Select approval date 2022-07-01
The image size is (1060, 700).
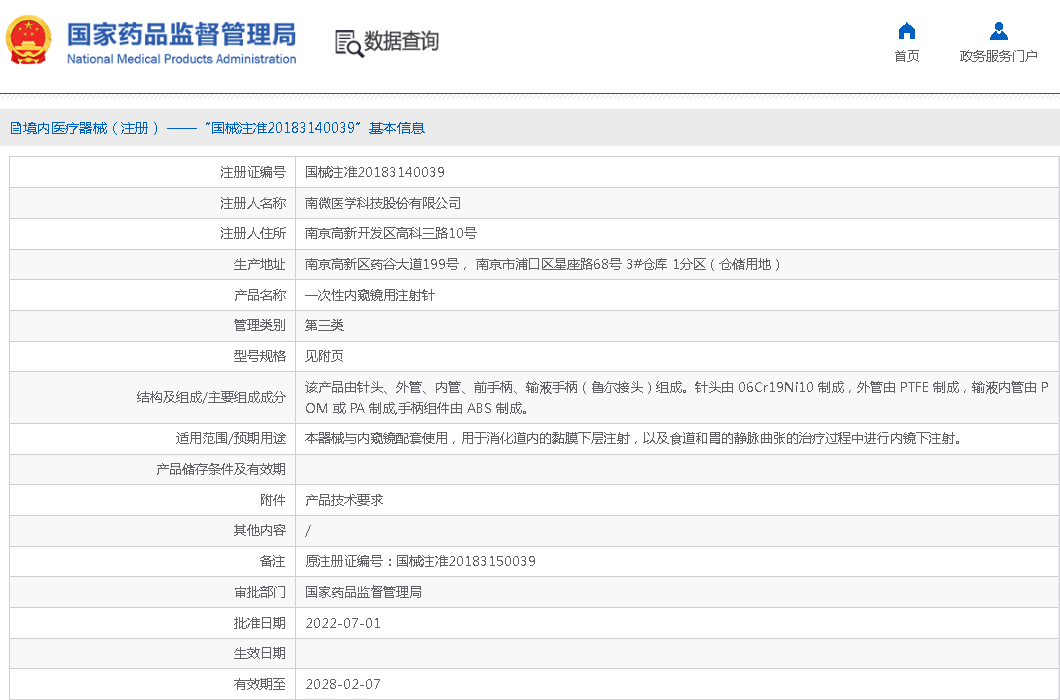click(343, 623)
